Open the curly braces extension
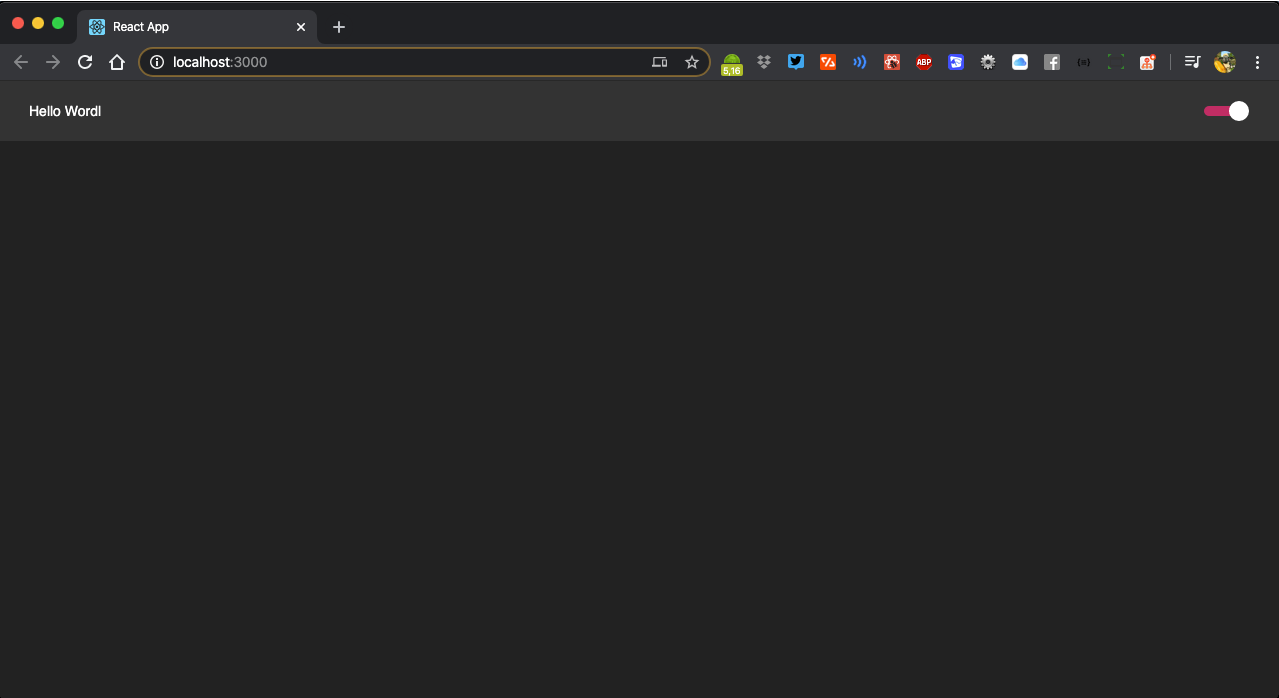This screenshot has width=1279, height=698. point(1084,62)
